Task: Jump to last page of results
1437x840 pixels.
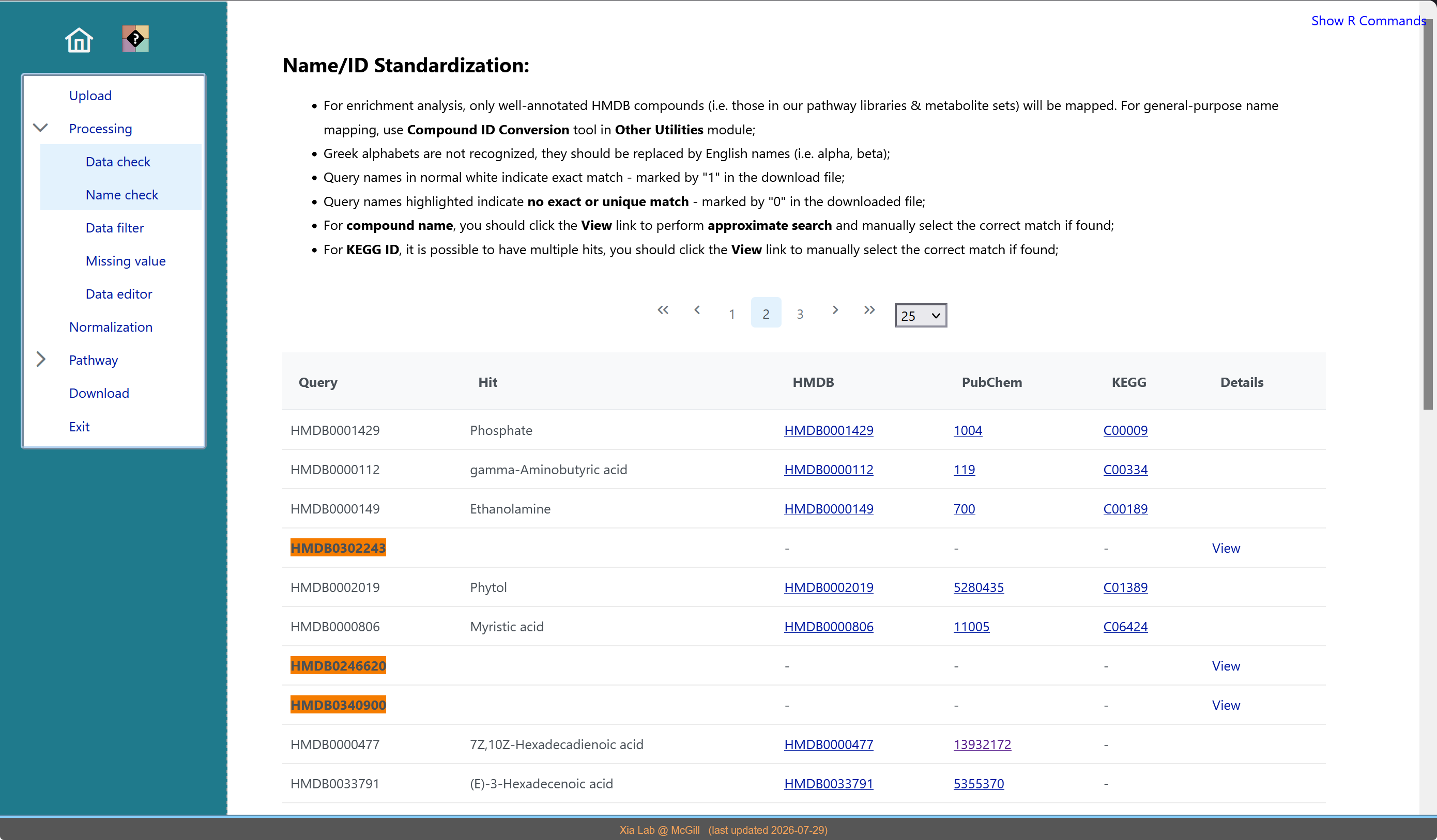Action: 869,310
